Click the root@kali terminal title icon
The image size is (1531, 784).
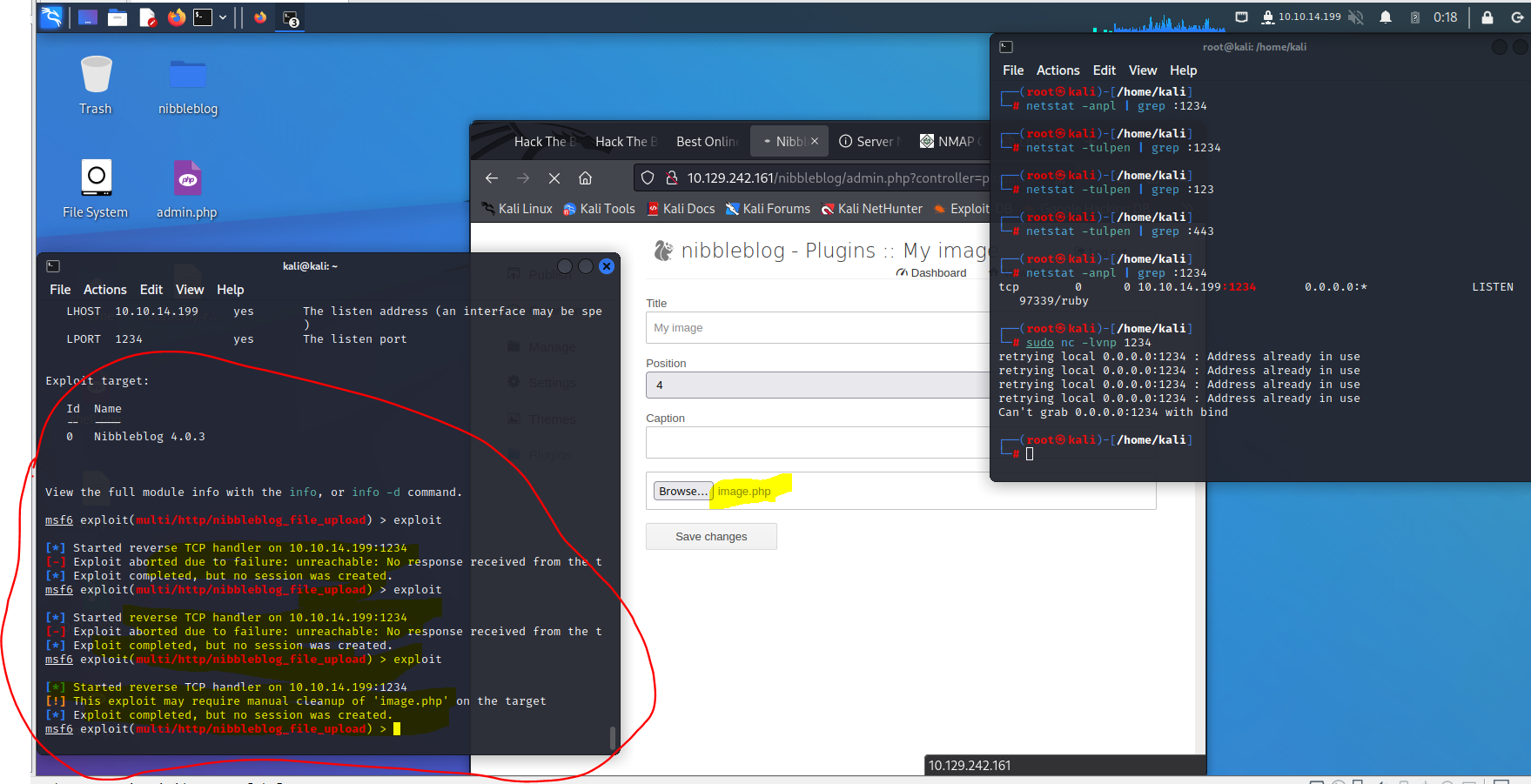click(x=1006, y=47)
